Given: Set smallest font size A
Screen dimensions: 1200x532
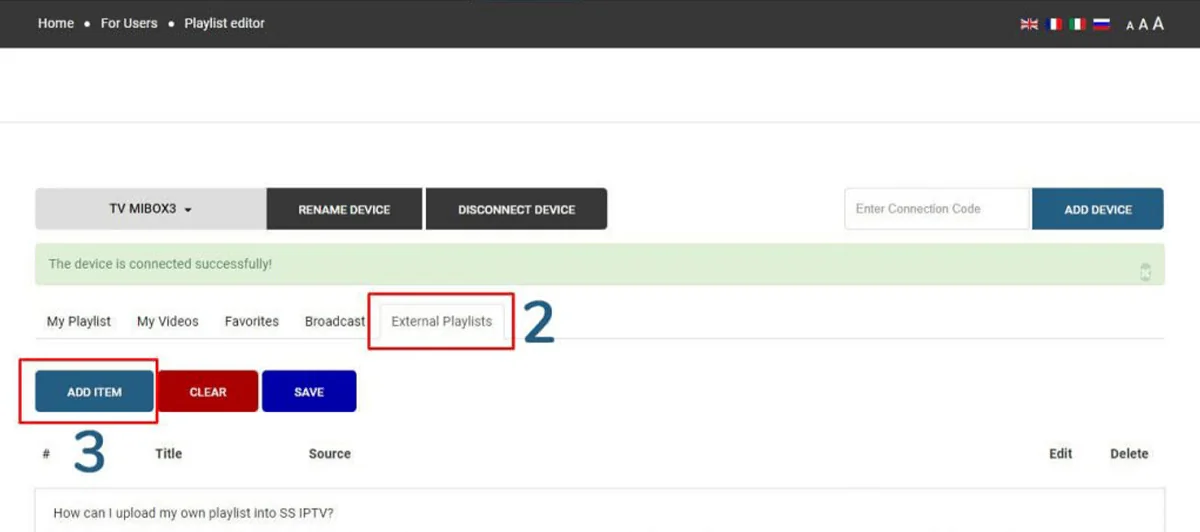Looking at the screenshot, I should coord(1130,26).
